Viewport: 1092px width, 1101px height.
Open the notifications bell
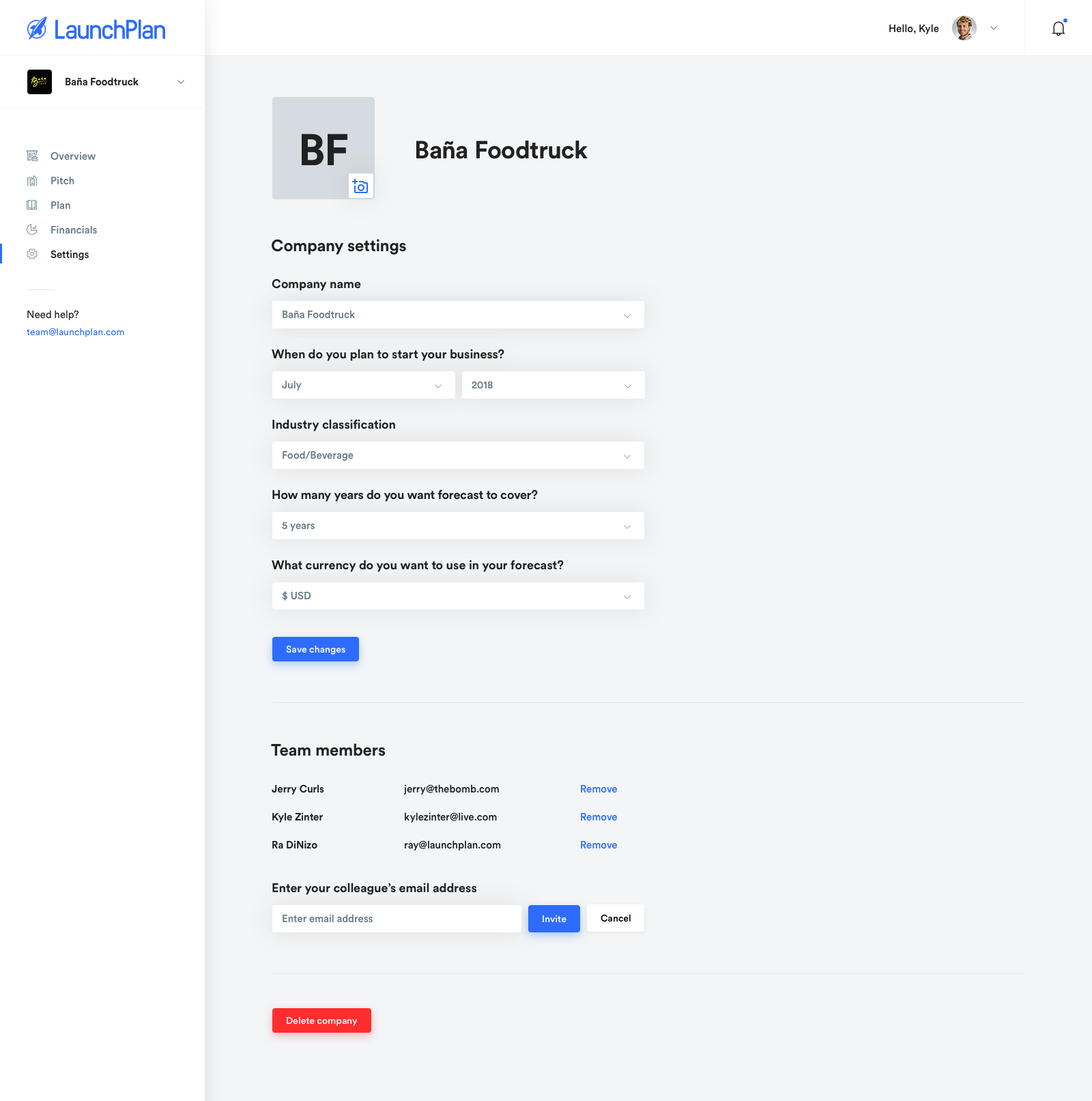[1058, 29]
